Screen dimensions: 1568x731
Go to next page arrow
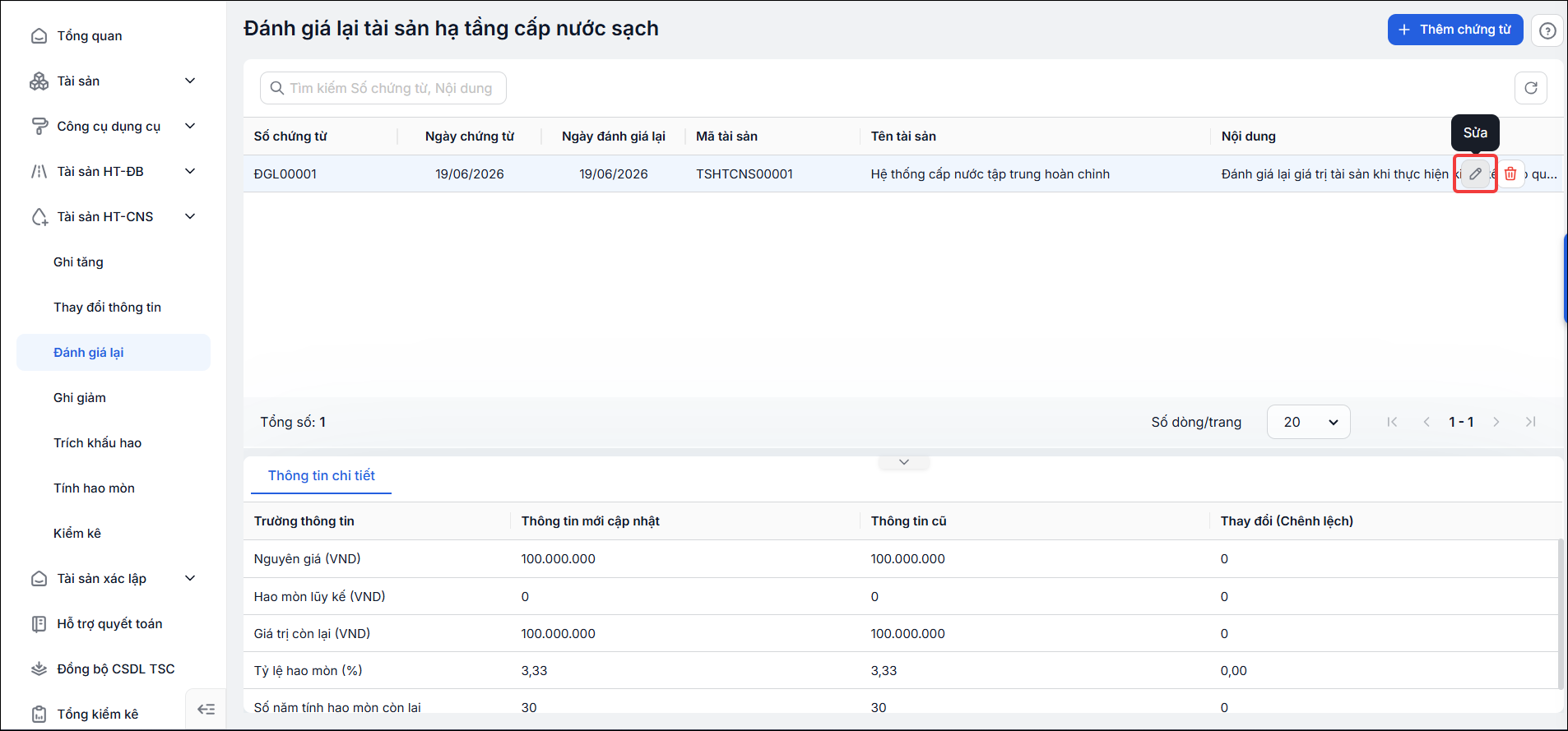(x=1496, y=422)
